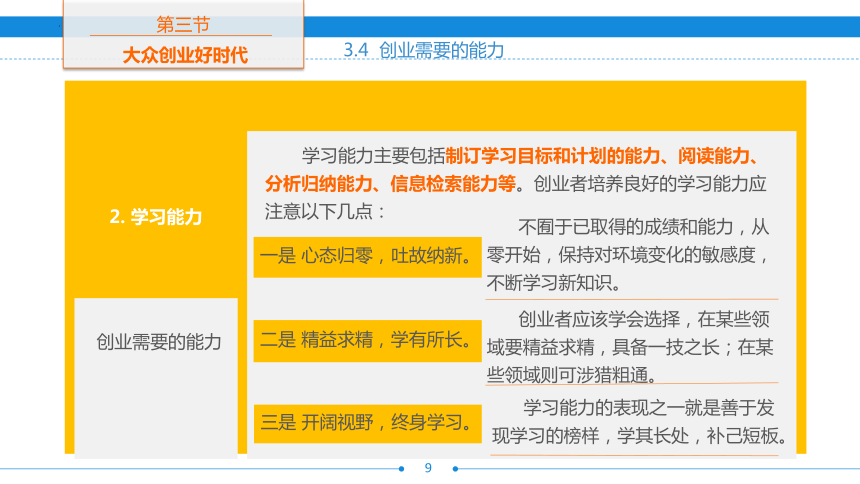Click the '创业需要的能力' gray box label
The width and height of the screenshot is (860, 484).
[x=159, y=342]
